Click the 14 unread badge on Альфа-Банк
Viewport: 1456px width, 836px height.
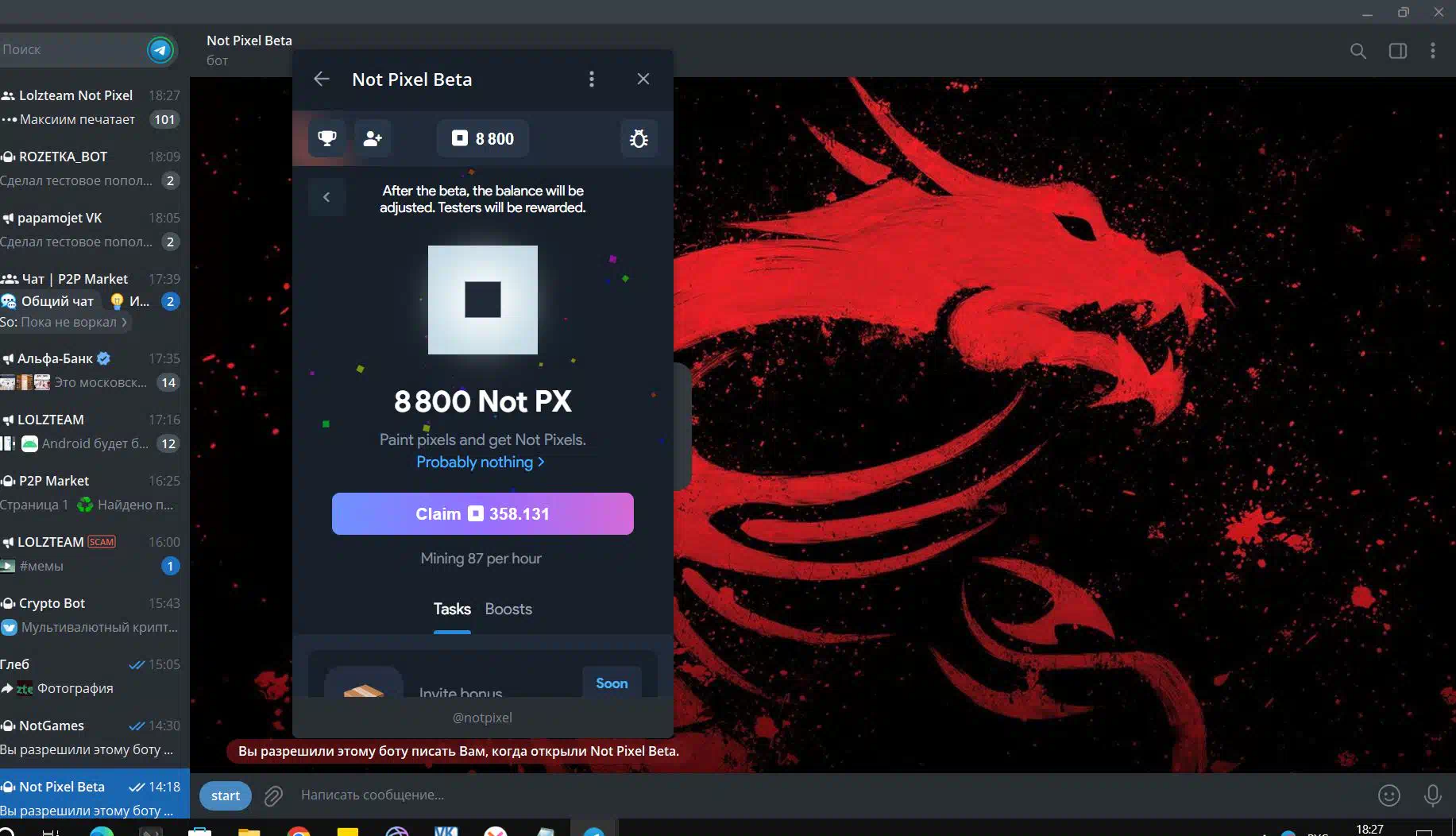pos(168,382)
